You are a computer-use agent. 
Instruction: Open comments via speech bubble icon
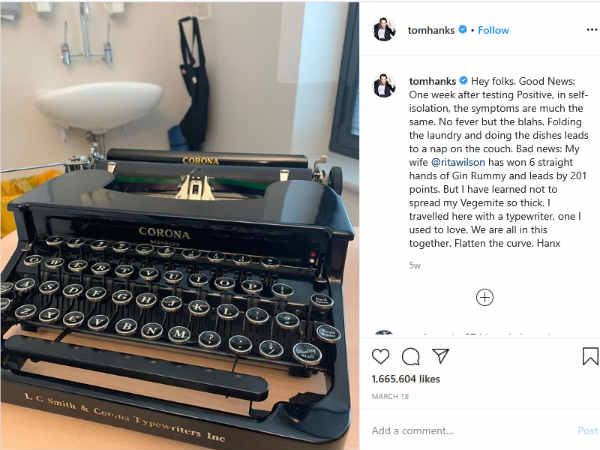(x=411, y=357)
